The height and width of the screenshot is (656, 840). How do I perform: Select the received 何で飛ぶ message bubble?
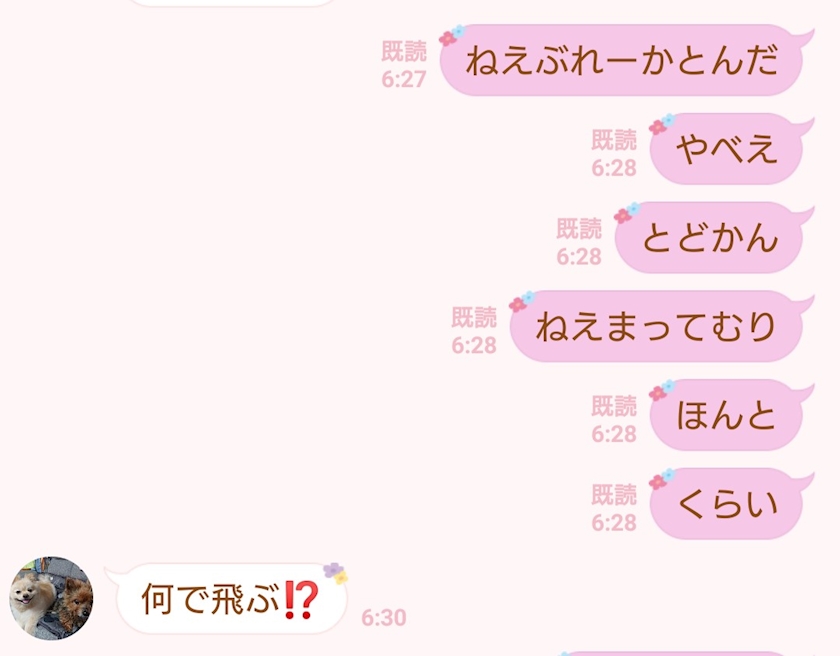click(x=228, y=599)
